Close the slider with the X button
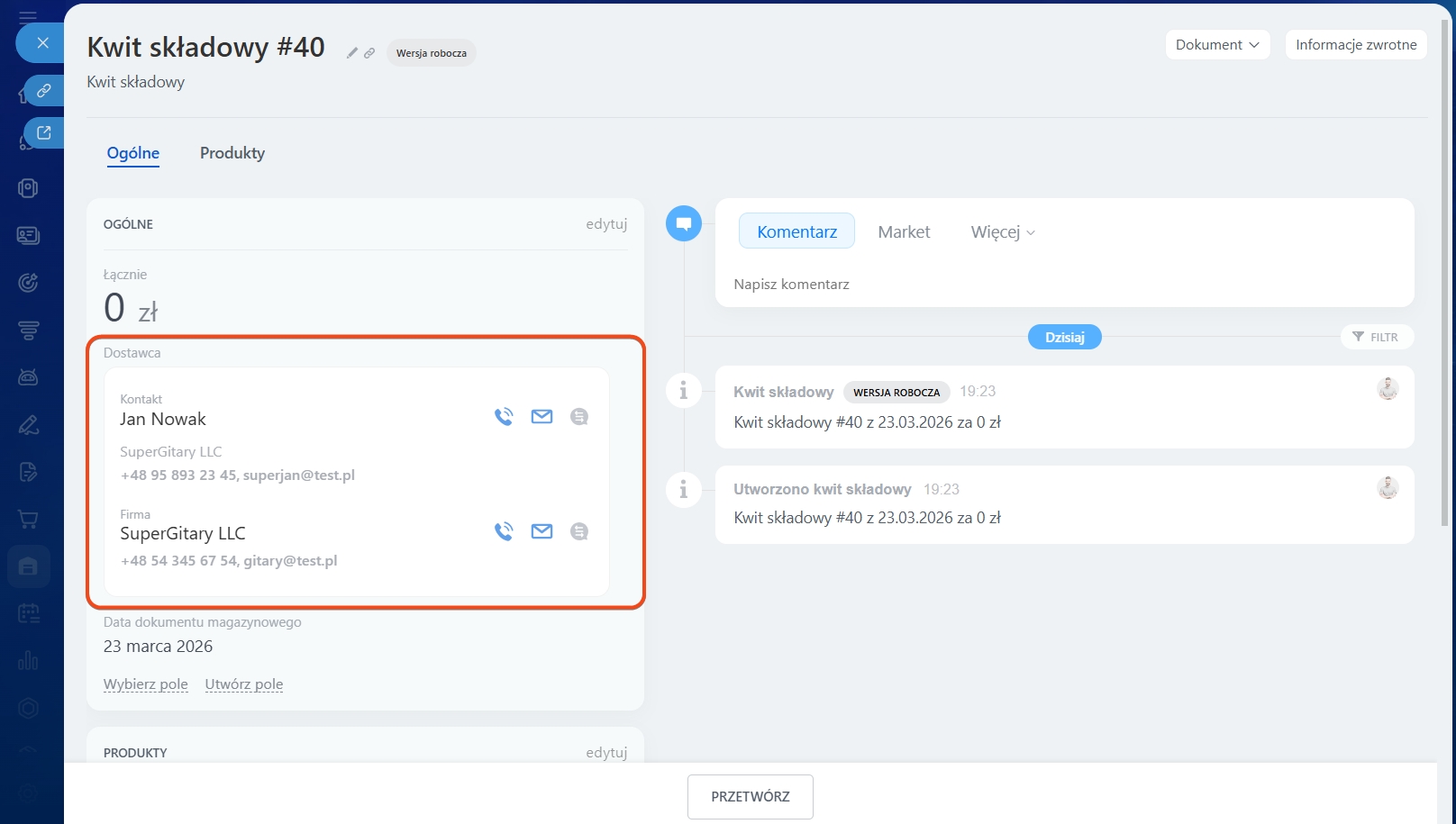The height and width of the screenshot is (824, 1456). tap(42, 42)
